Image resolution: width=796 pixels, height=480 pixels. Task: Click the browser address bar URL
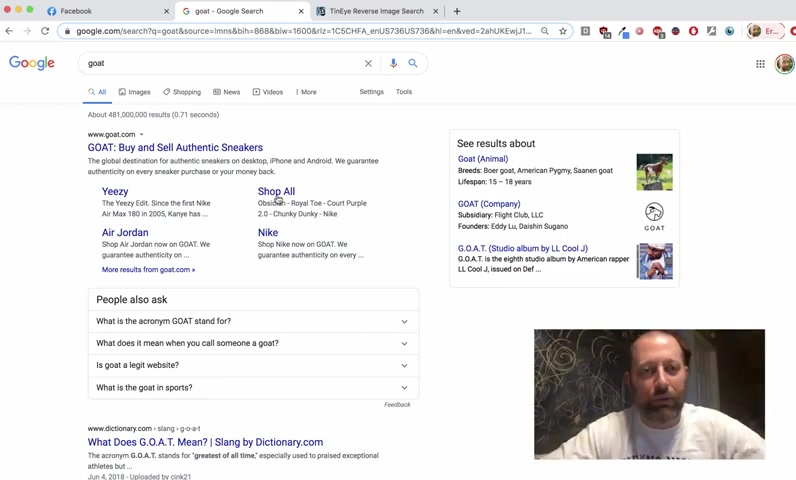click(304, 31)
